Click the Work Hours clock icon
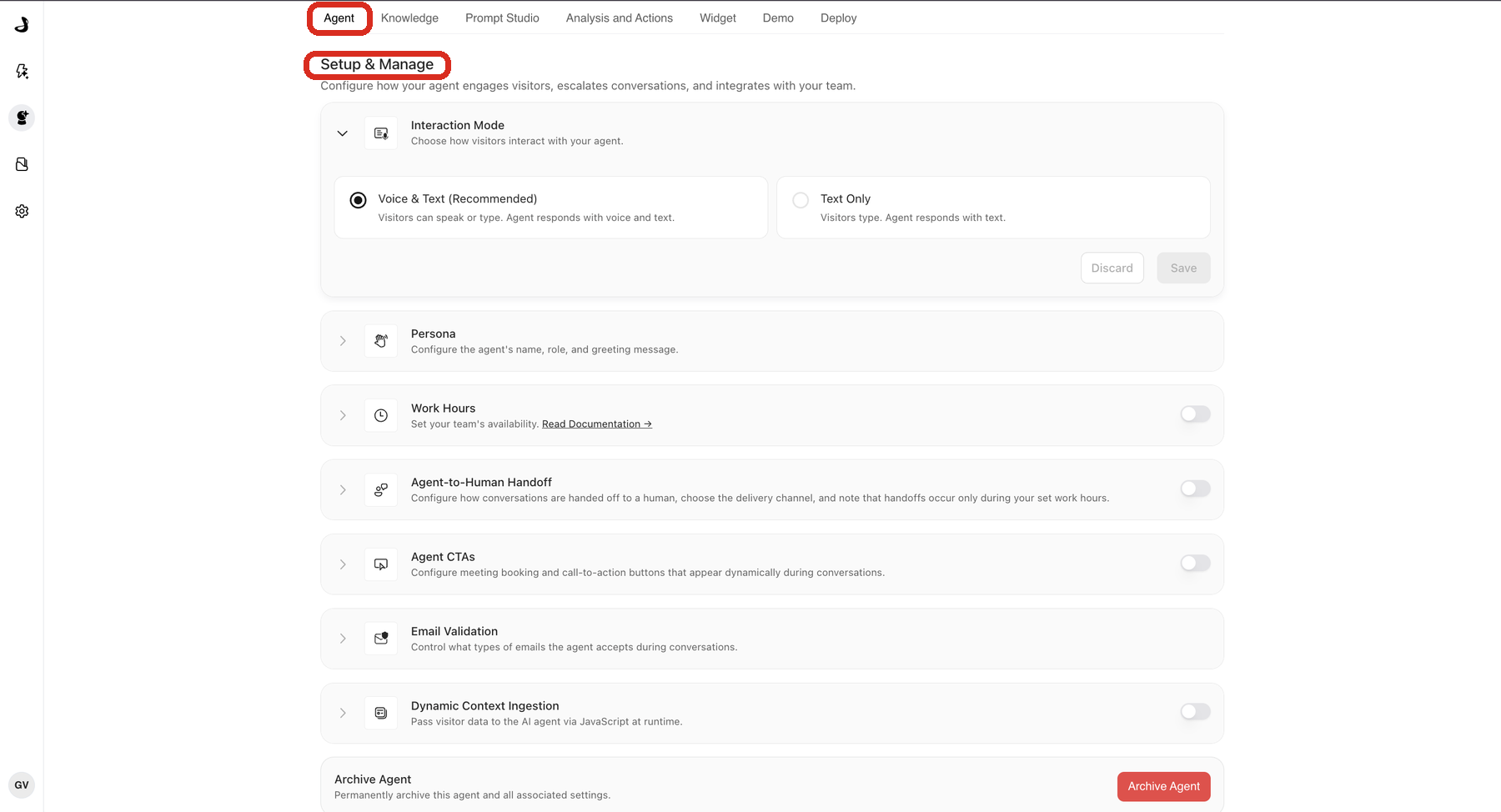This screenshot has height=812, width=1501. click(381, 415)
